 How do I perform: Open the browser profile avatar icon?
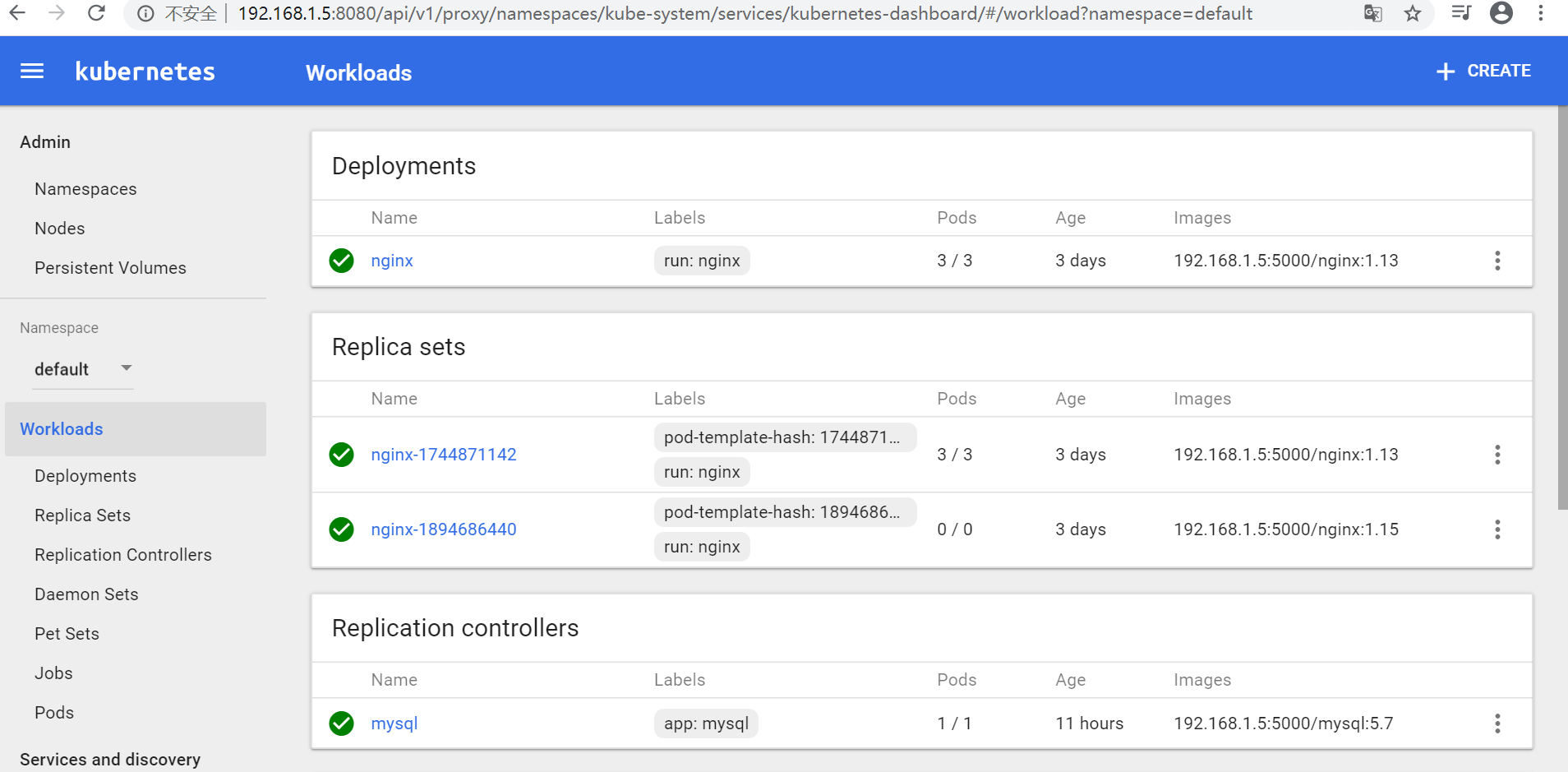[x=1501, y=13]
